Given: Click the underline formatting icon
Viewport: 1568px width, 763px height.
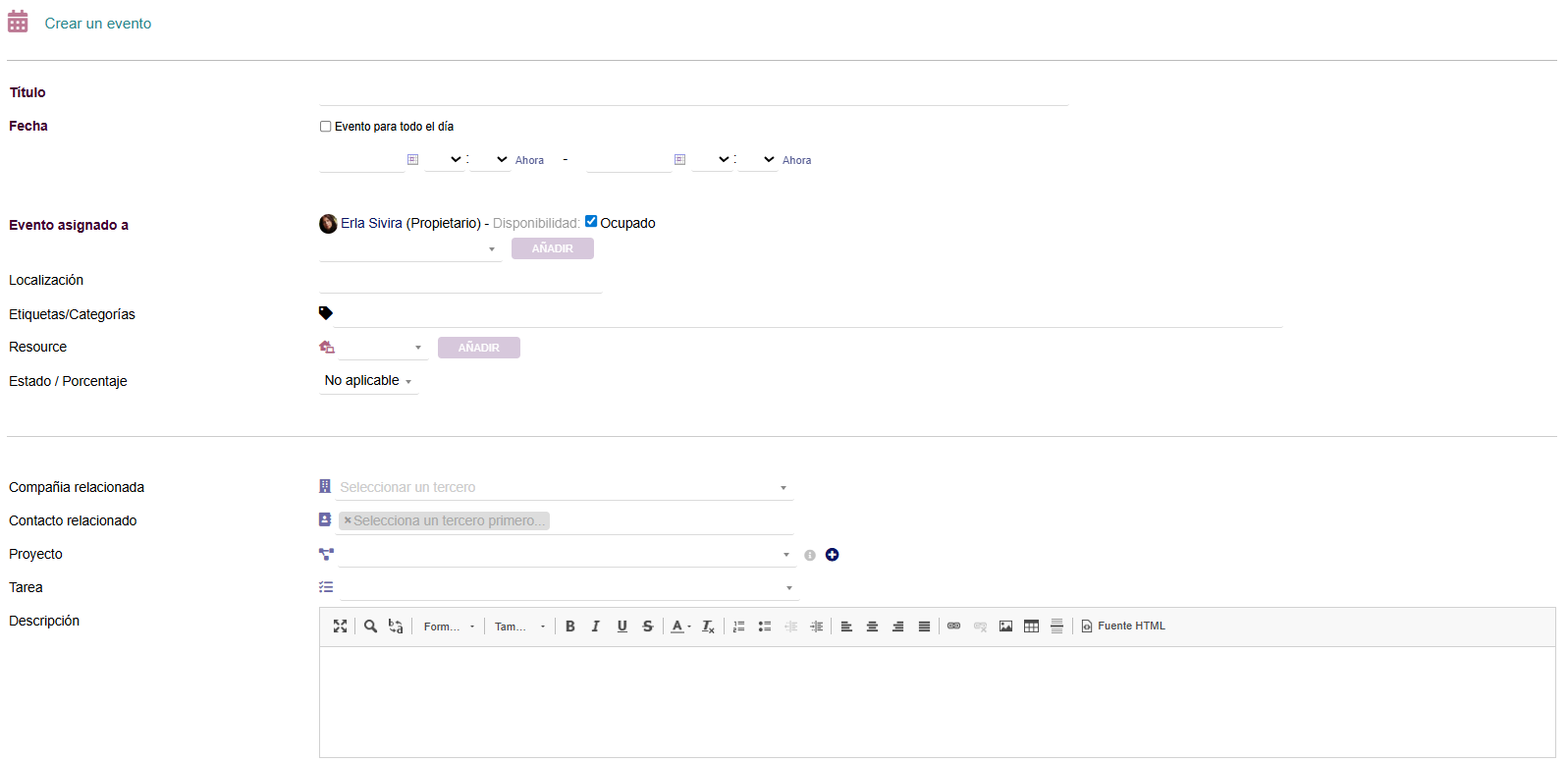Looking at the screenshot, I should [x=622, y=627].
